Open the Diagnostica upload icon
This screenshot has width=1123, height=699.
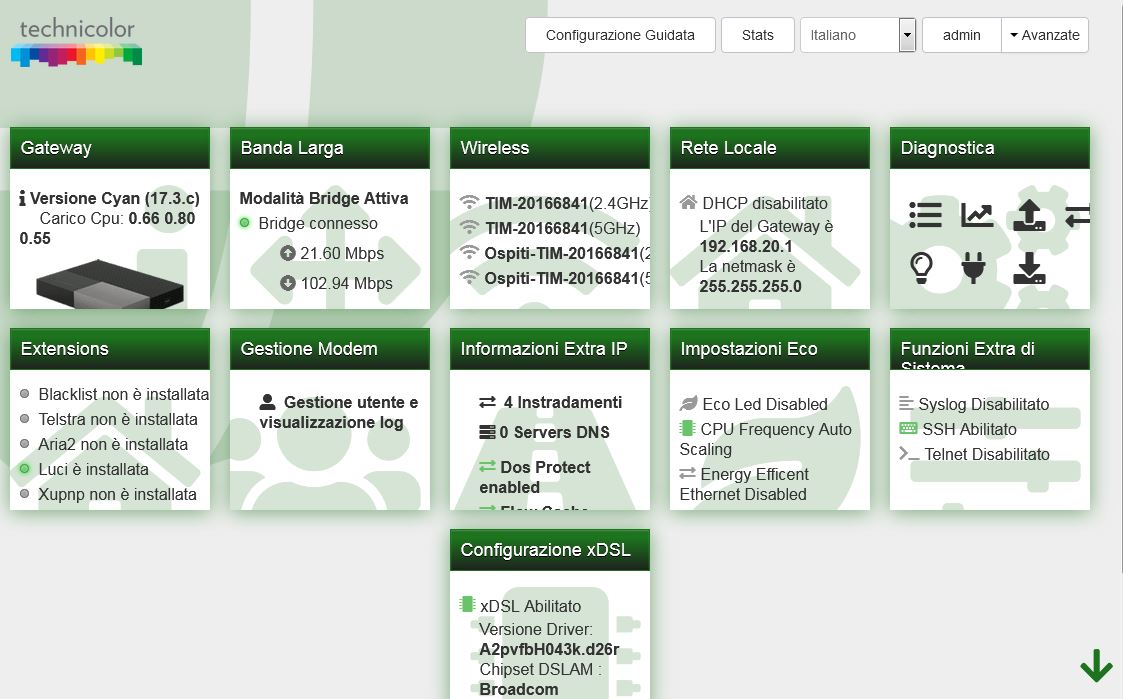pos(1029,215)
